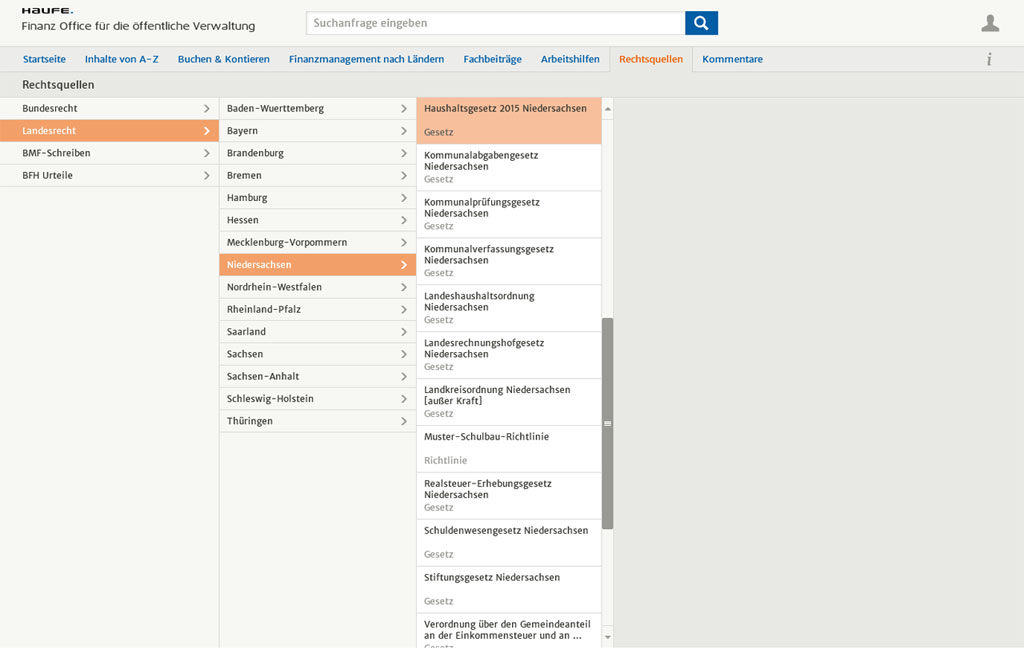Expand the Hessen chevron arrow
The height and width of the screenshot is (670, 1024).
click(404, 220)
